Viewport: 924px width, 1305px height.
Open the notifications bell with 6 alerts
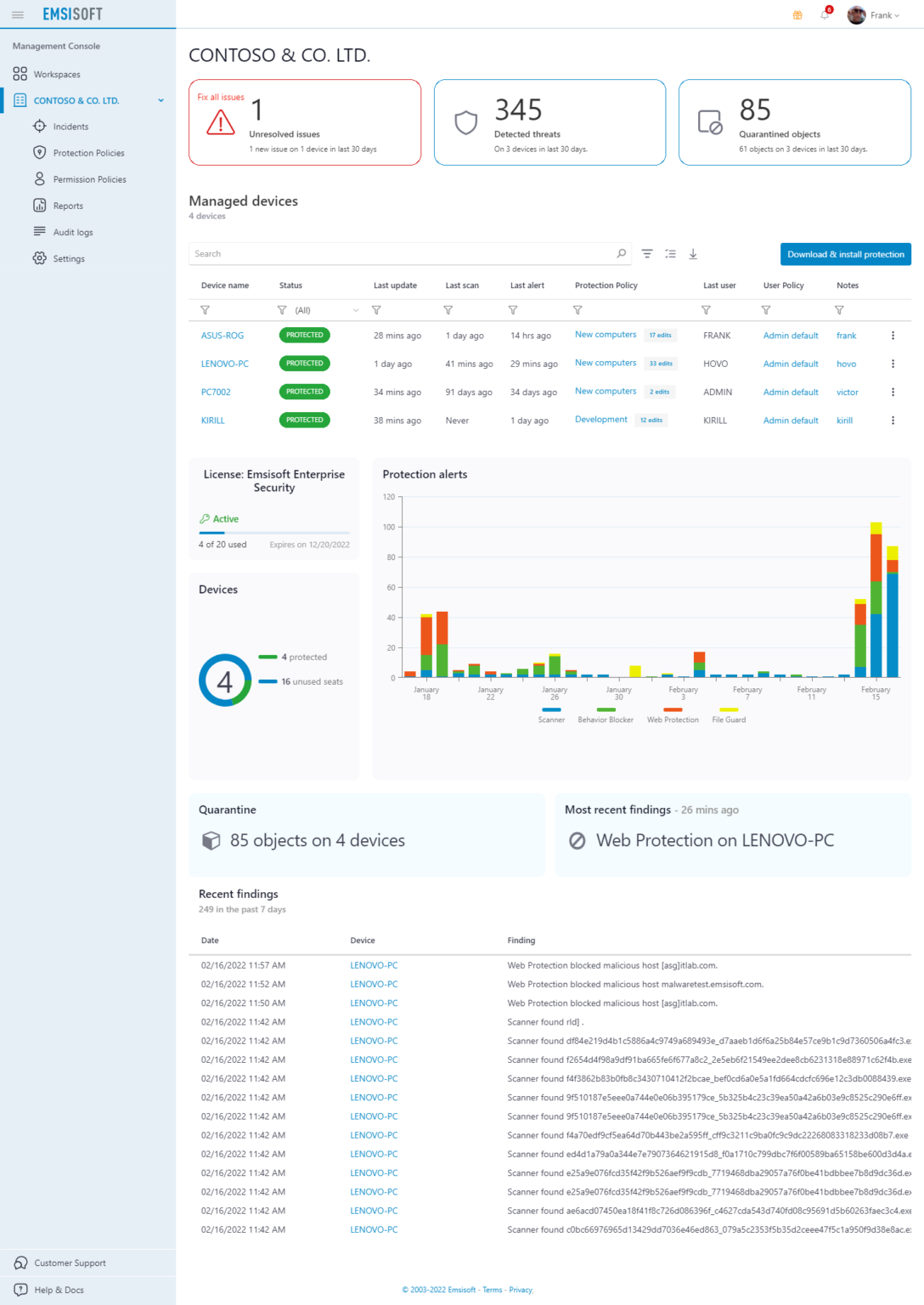point(824,14)
